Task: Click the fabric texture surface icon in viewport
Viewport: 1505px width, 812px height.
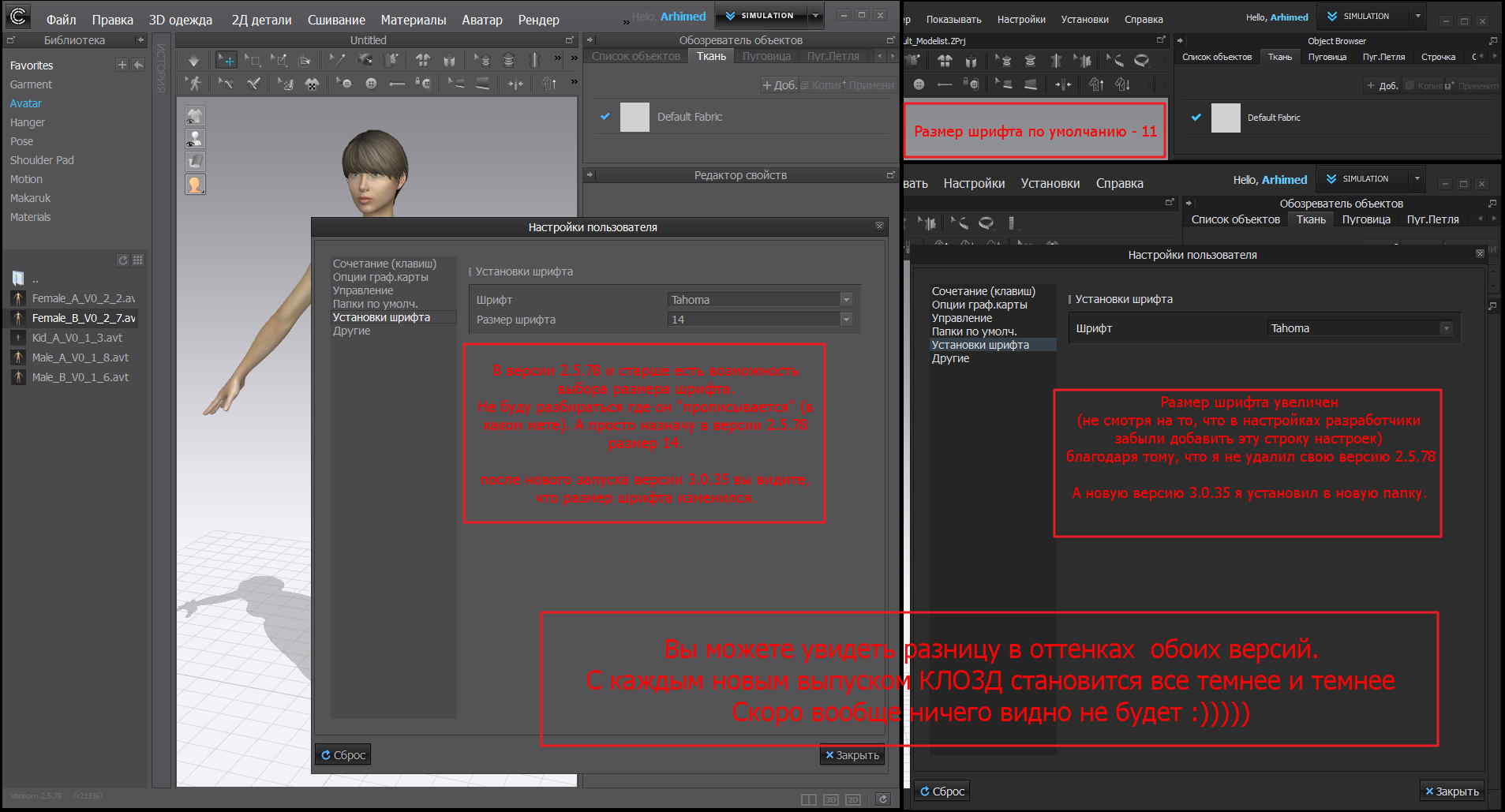Action: [x=195, y=162]
